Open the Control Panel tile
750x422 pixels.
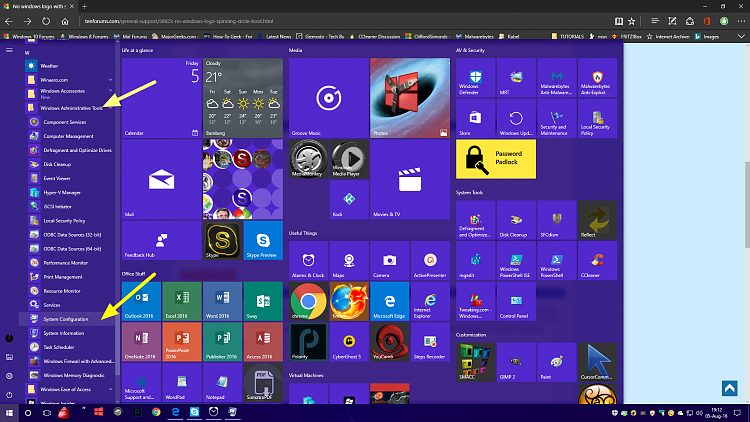(x=516, y=301)
